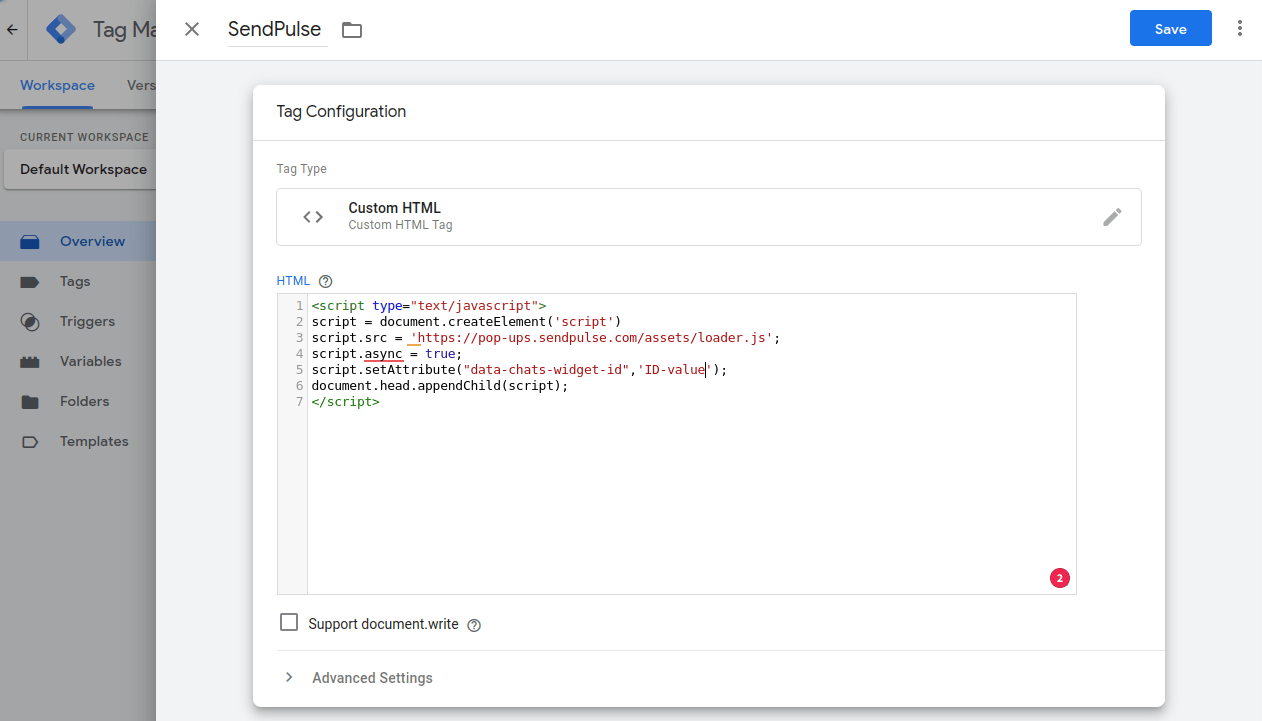Click the folder icon next to SendPulse
The width and height of the screenshot is (1262, 721).
[x=351, y=30]
